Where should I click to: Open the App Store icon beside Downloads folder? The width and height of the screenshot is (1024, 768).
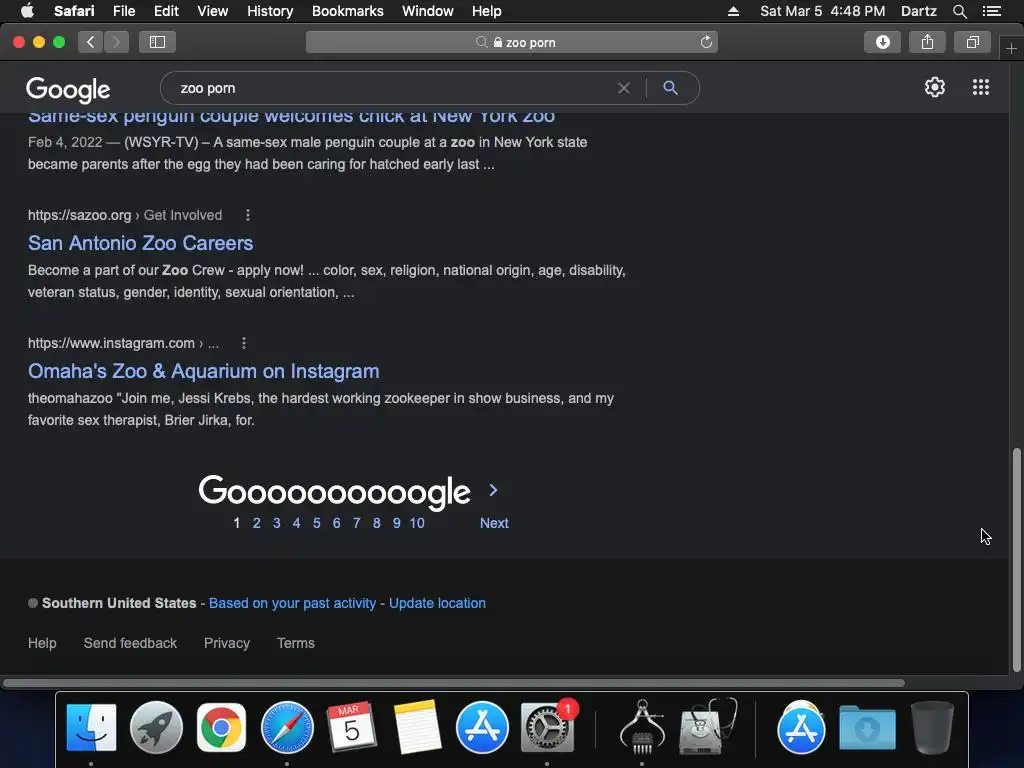tap(801, 728)
